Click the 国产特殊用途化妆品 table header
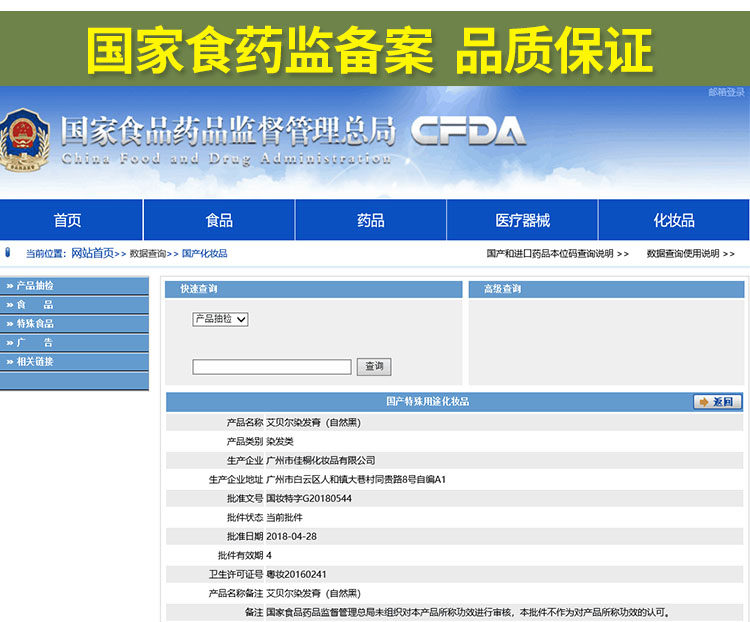 tap(428, 402)
